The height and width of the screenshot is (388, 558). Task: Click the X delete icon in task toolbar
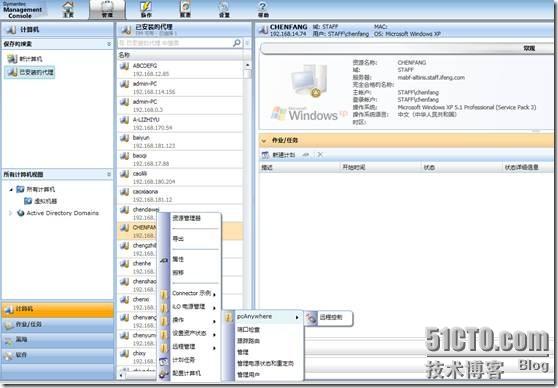320,154
